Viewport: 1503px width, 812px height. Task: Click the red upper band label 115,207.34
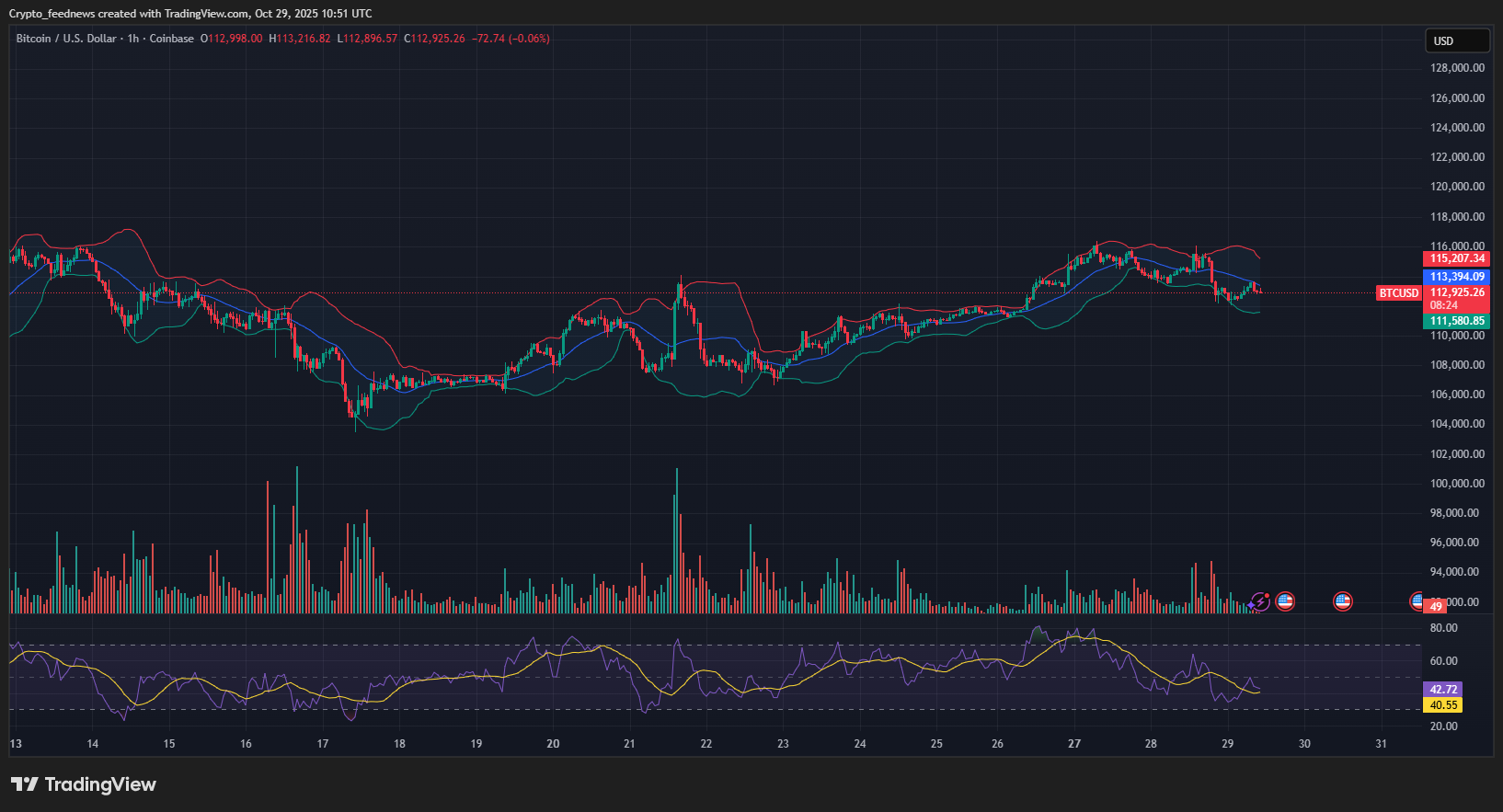point(1457,258)
